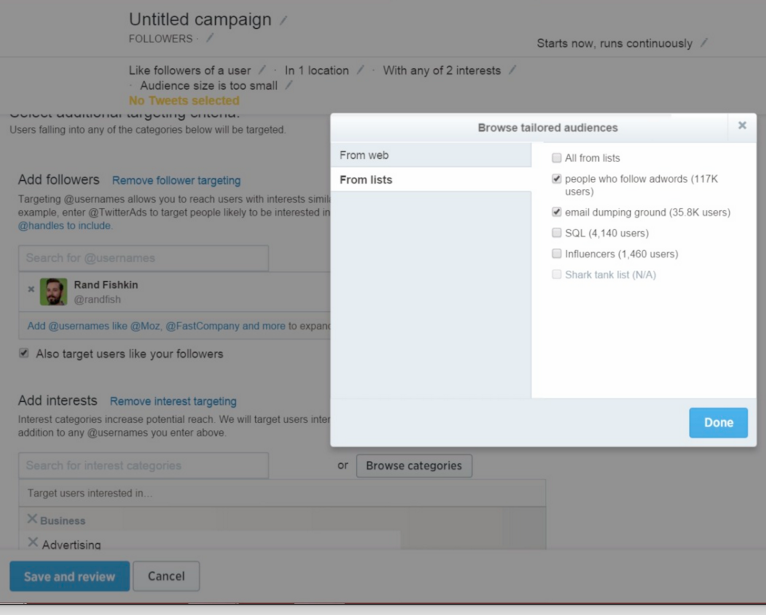The height and width of the screenshot is (615, 766).
Task: Switch to the 'From web' tab
Action: coord(430,155)
